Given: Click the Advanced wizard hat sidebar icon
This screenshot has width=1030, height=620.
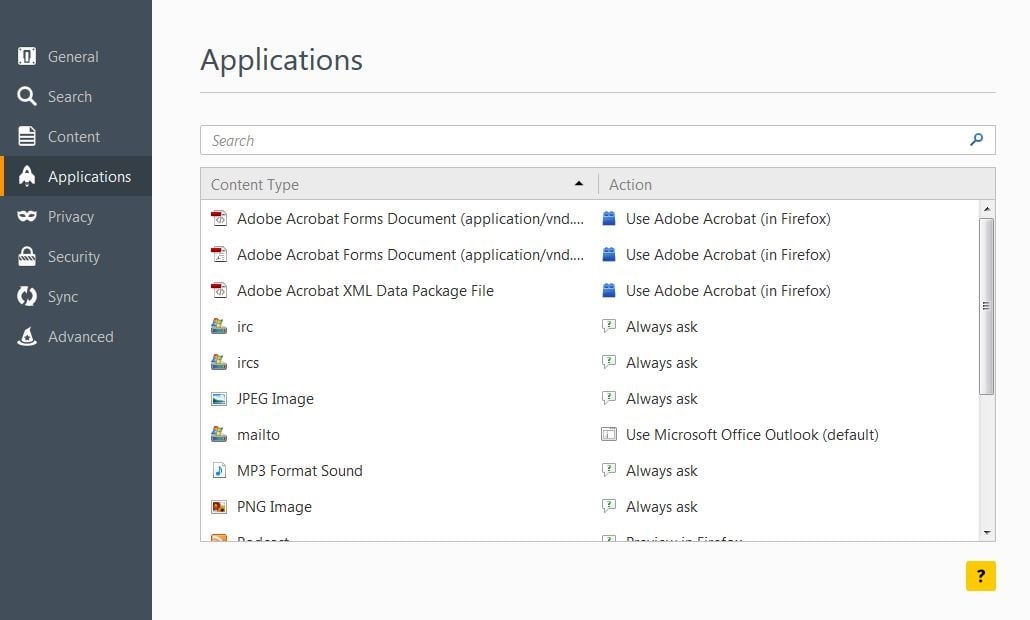Looking at the screenshot, I should point(27,336).
